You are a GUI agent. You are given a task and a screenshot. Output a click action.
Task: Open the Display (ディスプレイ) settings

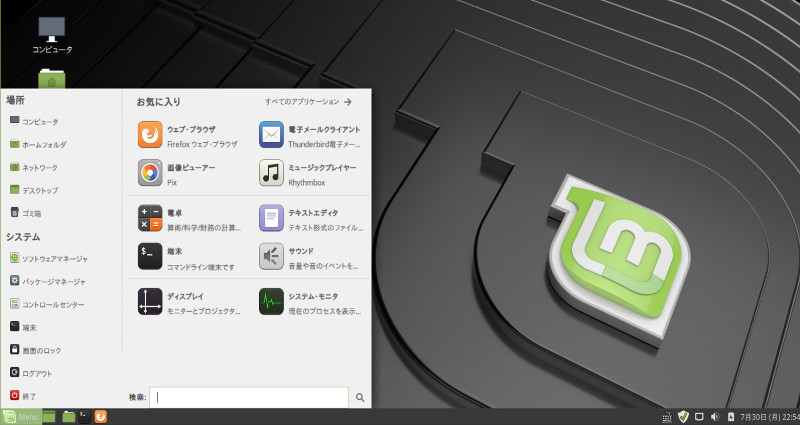click(189, 303)
